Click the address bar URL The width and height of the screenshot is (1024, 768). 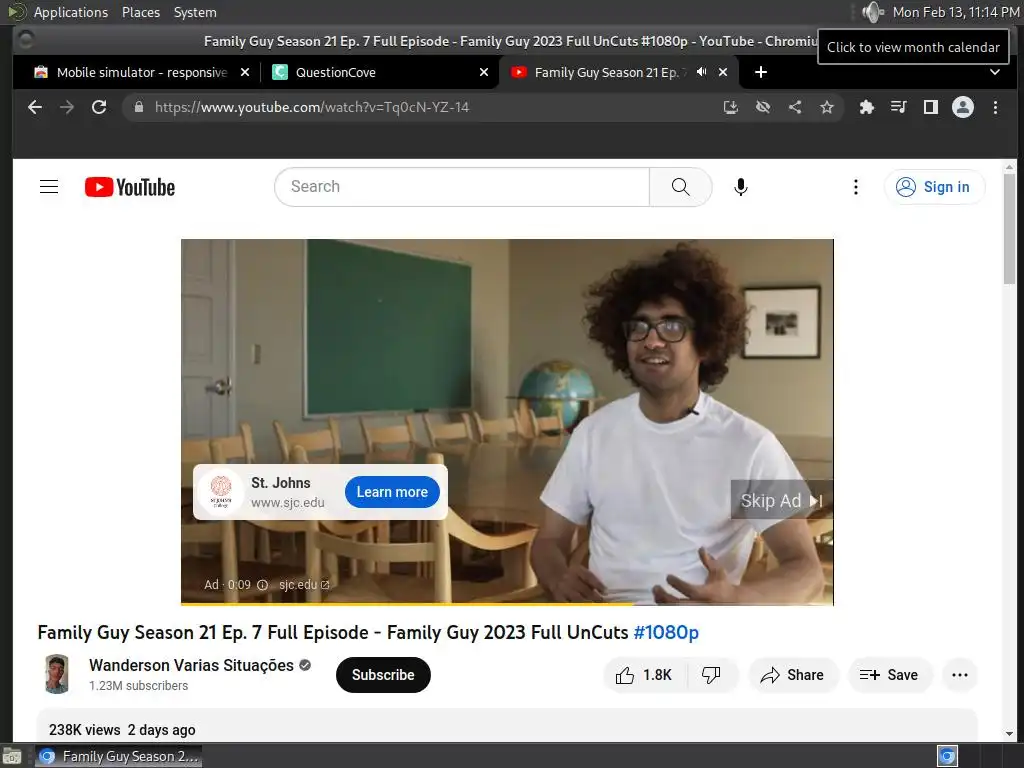[x=312, y=107]
